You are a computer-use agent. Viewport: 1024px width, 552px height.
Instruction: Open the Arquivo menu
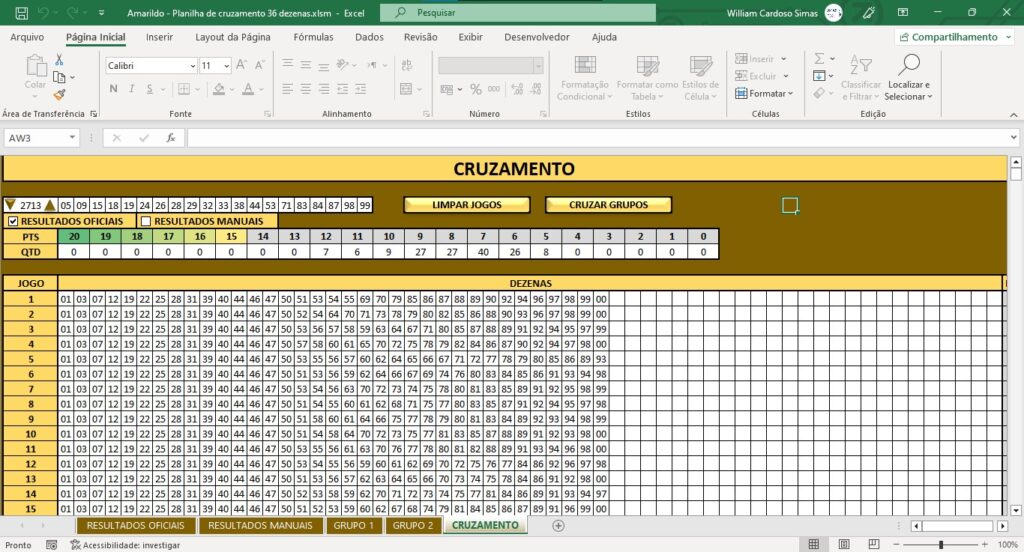click(x=27, y=37)
